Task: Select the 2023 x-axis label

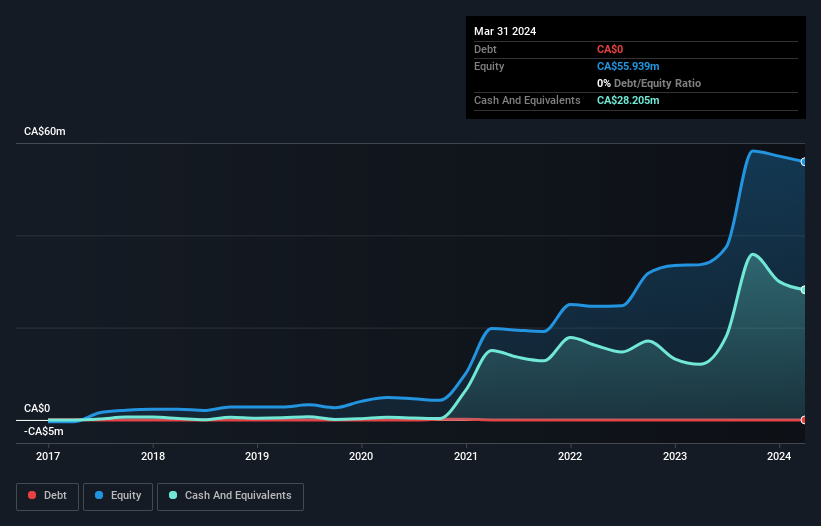Action: click(675, 456)
